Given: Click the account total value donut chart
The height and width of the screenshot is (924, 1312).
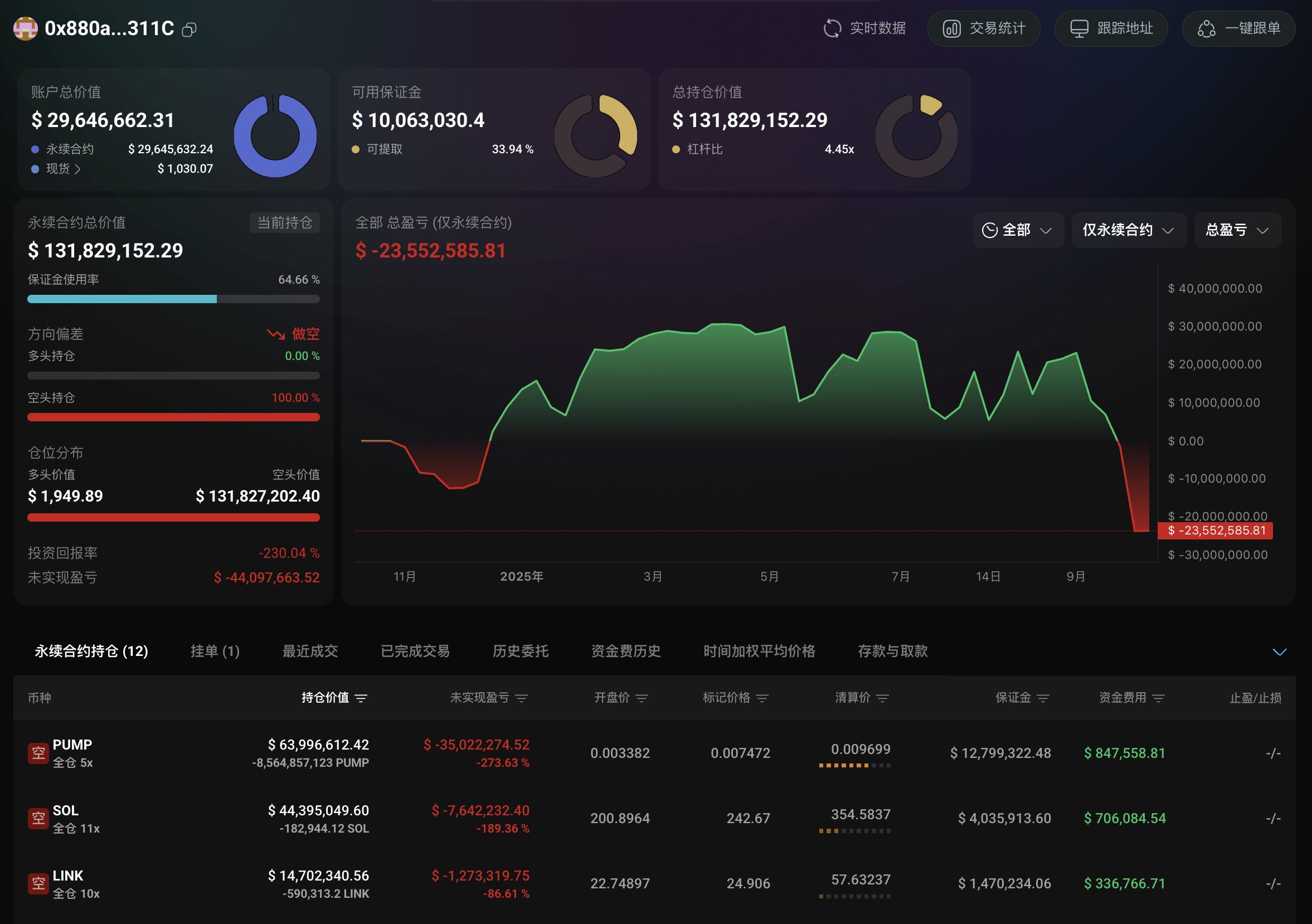Looking at the screenshot, I should tap(275, 136).
